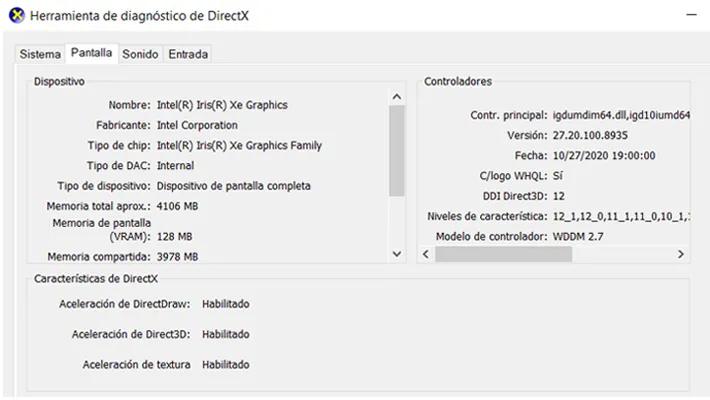Open the Sonido tab

140,54
